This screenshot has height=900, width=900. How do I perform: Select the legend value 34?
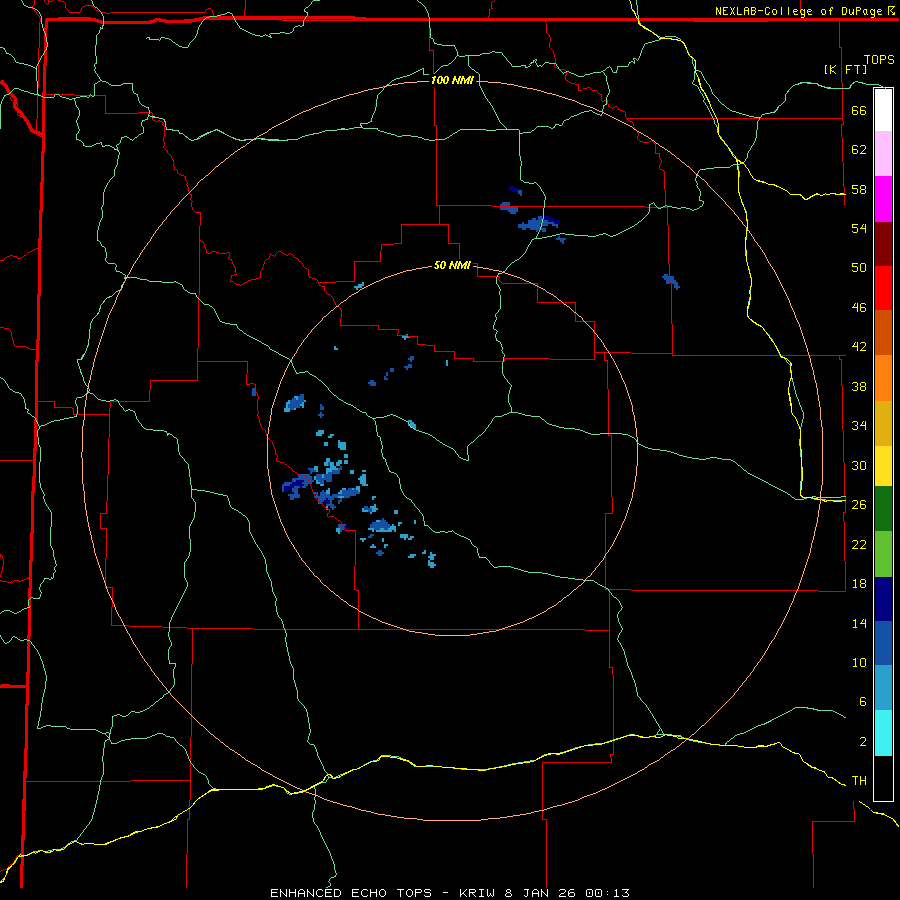(x=859, y=425)
